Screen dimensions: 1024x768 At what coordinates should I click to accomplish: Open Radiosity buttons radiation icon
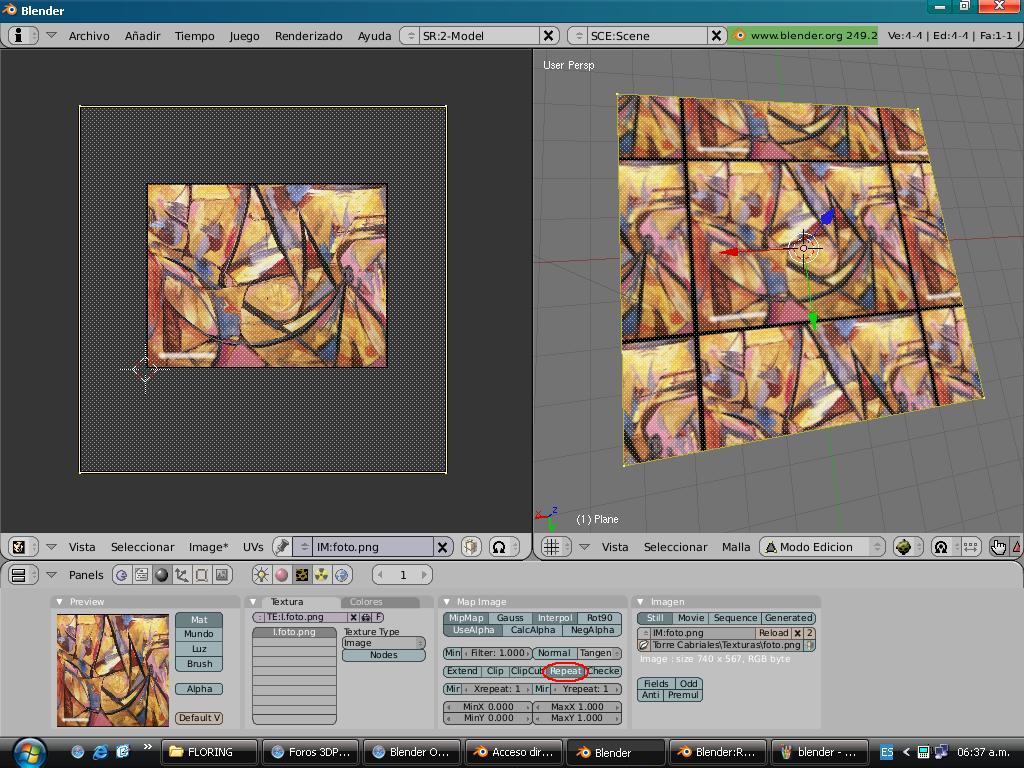click(322, 575)
